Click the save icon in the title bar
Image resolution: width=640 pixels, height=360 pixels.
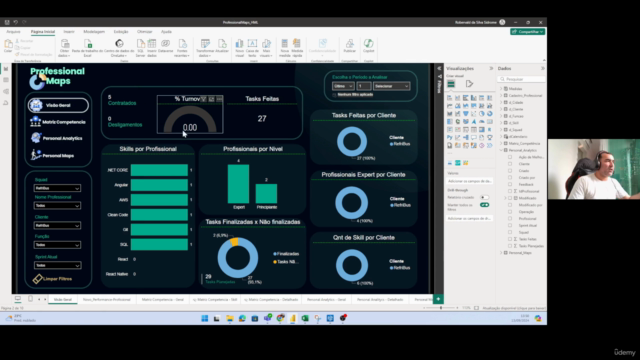coord(7,22)
